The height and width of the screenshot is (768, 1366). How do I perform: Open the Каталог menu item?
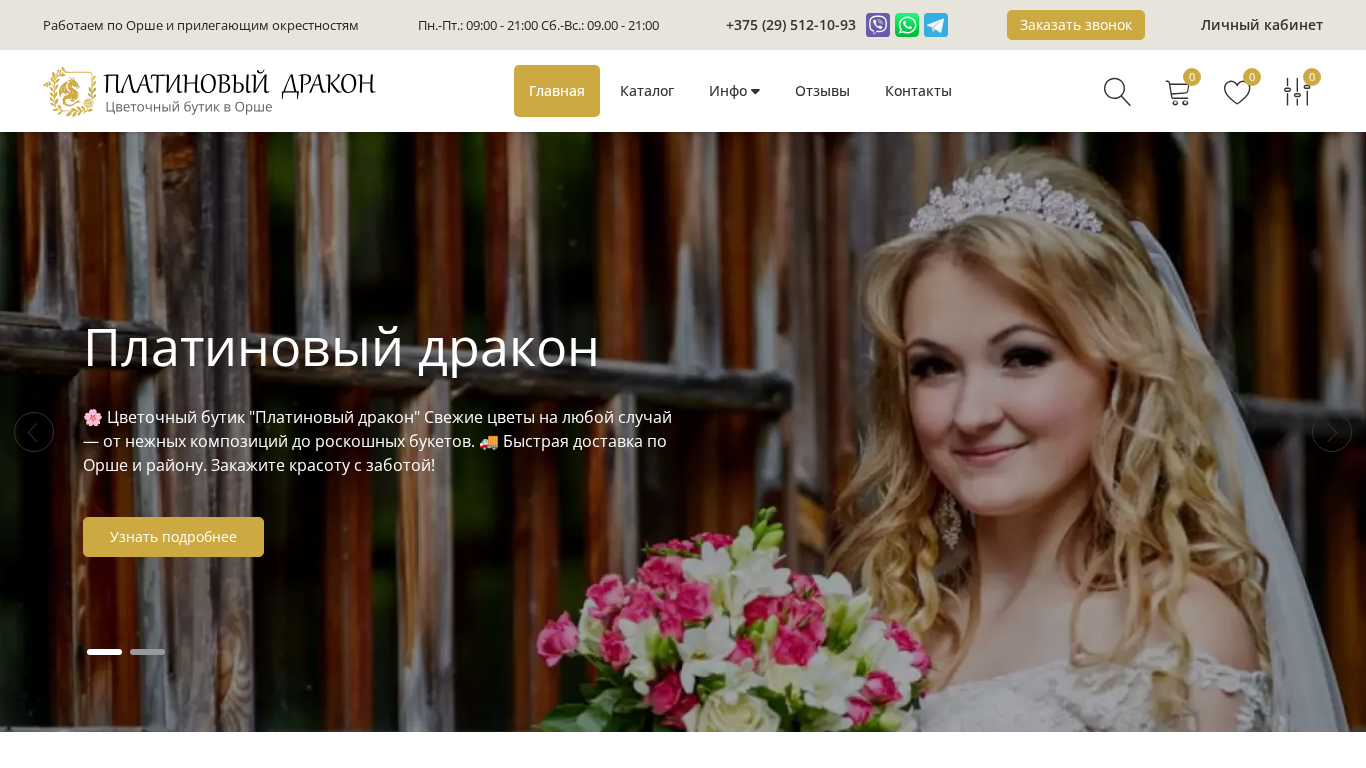click(647, 91)
